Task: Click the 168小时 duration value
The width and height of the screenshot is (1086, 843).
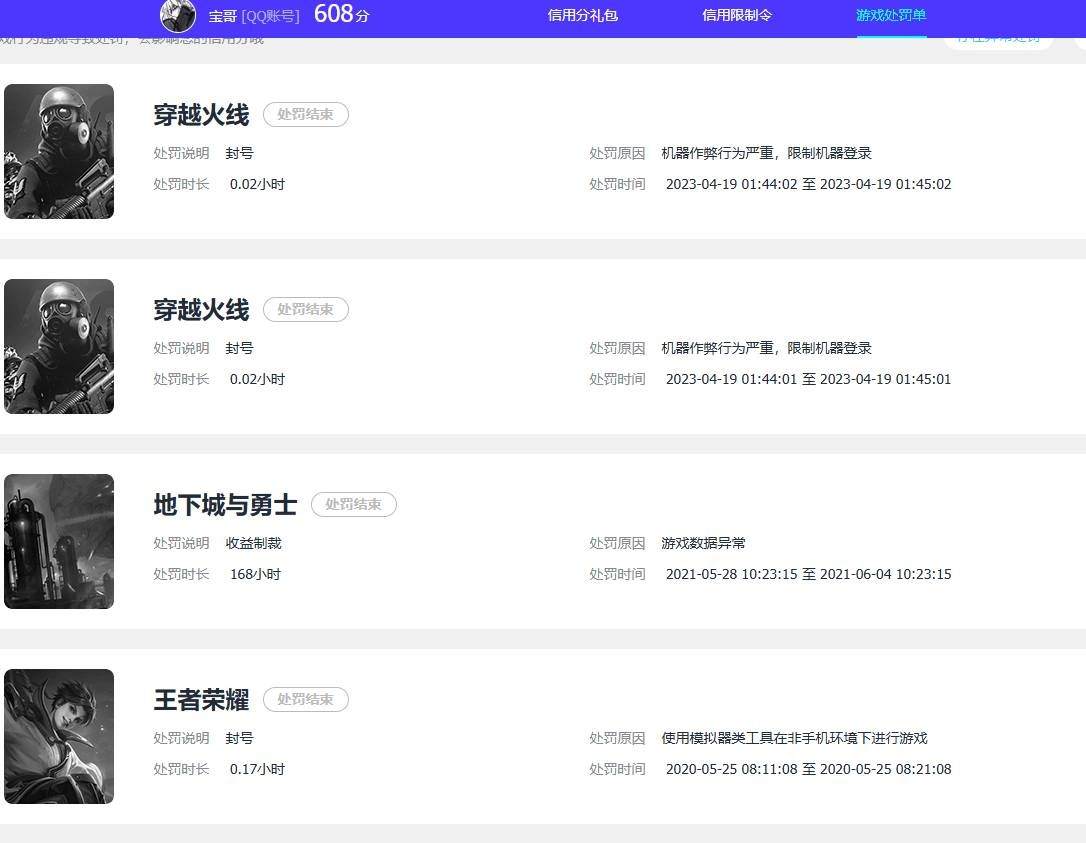Action: [x=256, y=574]
